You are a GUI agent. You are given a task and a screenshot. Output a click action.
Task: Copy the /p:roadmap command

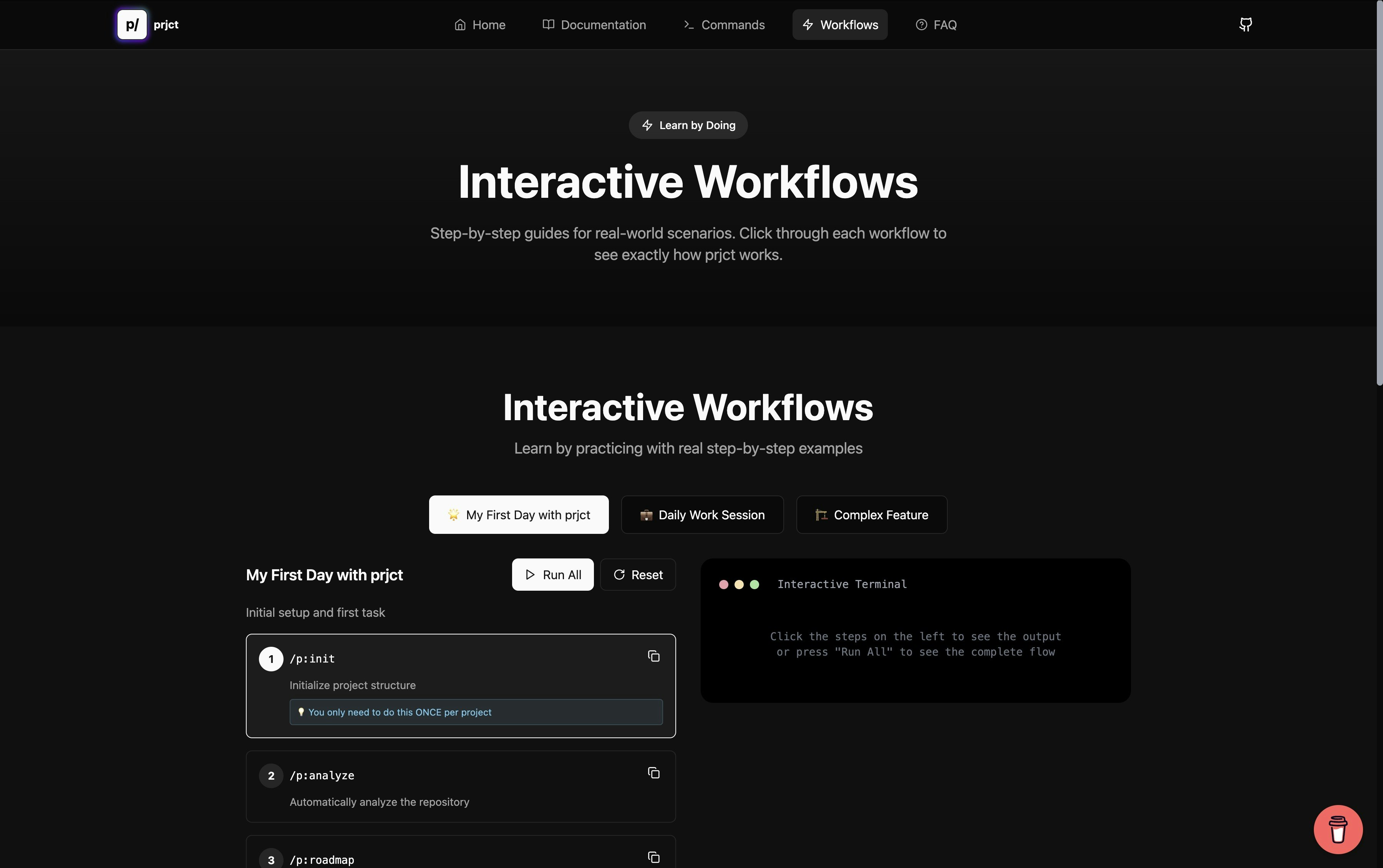coord(653,857)
